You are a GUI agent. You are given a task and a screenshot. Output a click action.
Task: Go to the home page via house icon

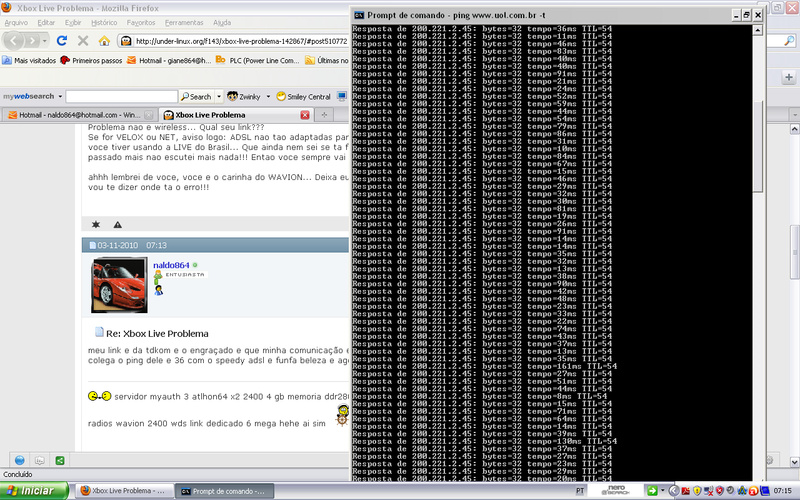(x=104, y=40)
